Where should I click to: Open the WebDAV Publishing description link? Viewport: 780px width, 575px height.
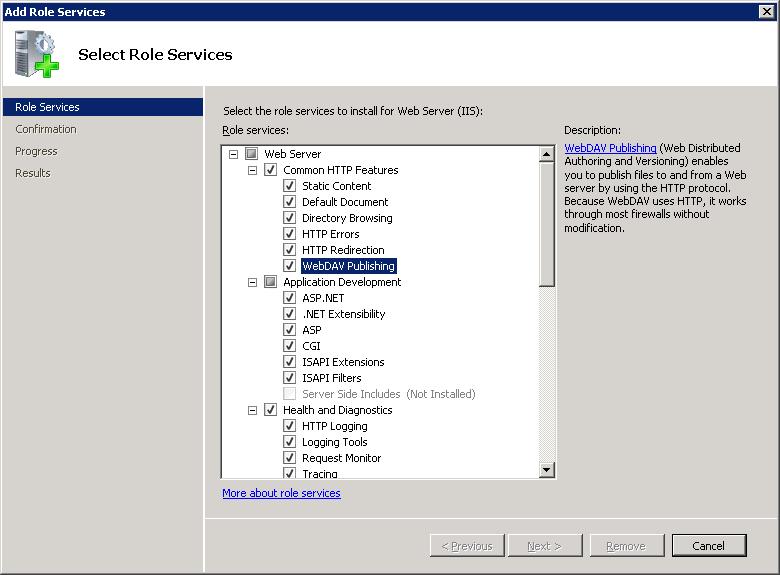[610, 148]
